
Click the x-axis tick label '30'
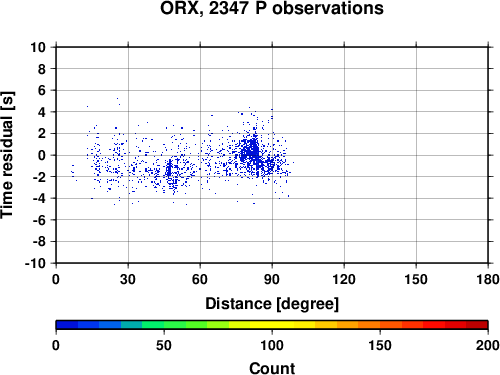128,279
